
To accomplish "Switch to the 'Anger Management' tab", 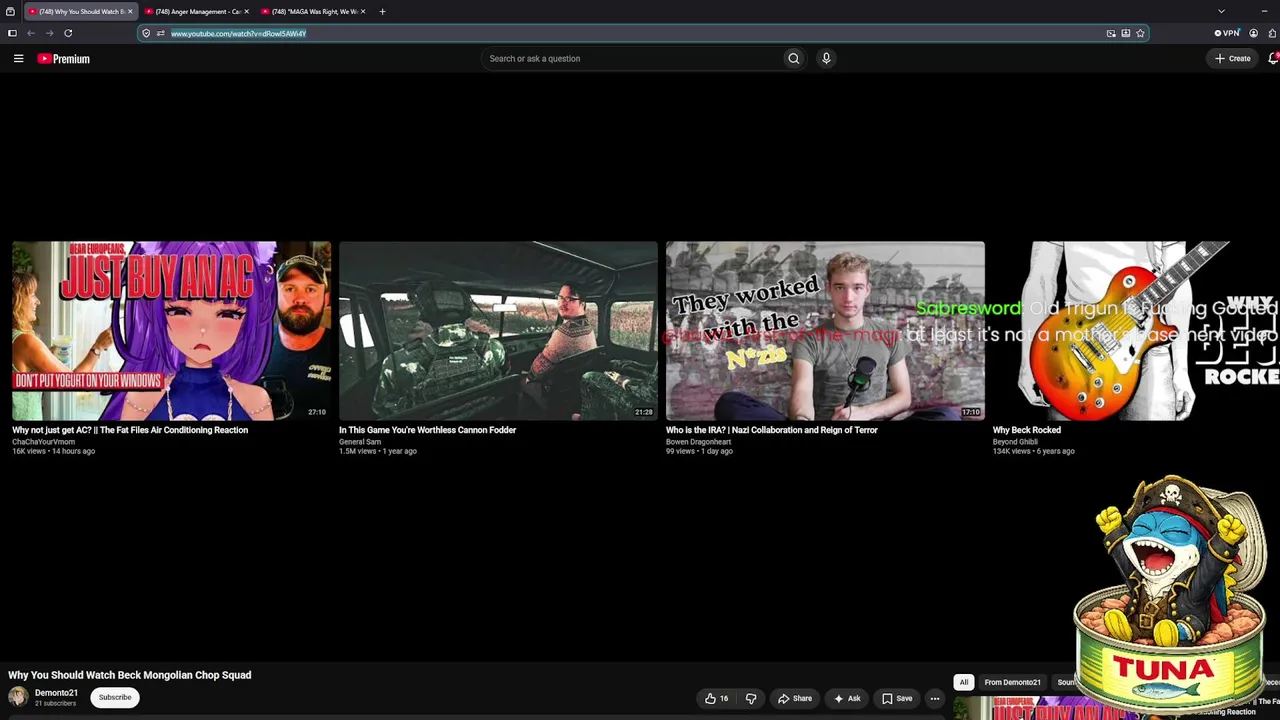I will pyautogui.click(x=198, y=11).
